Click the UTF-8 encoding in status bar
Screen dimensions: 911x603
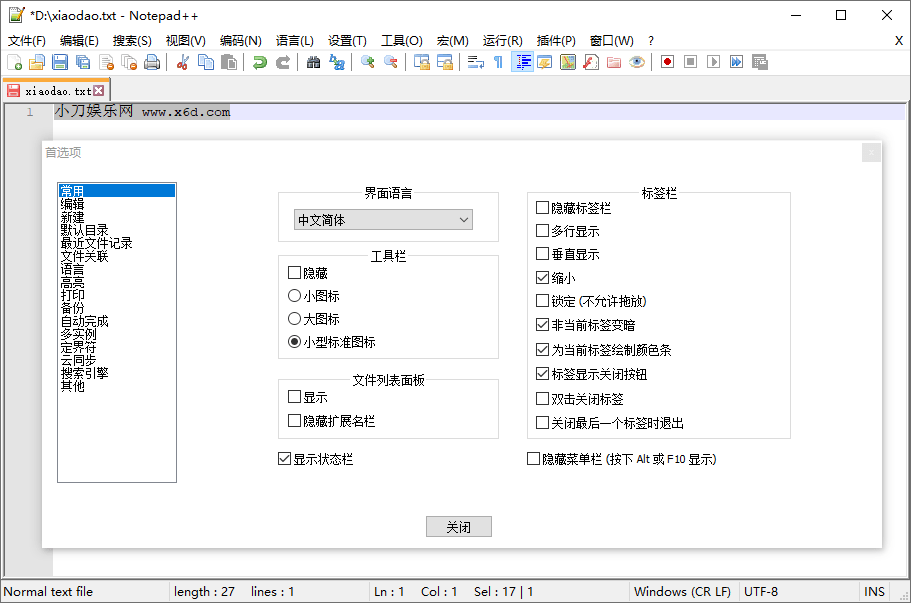pos(761,591)
